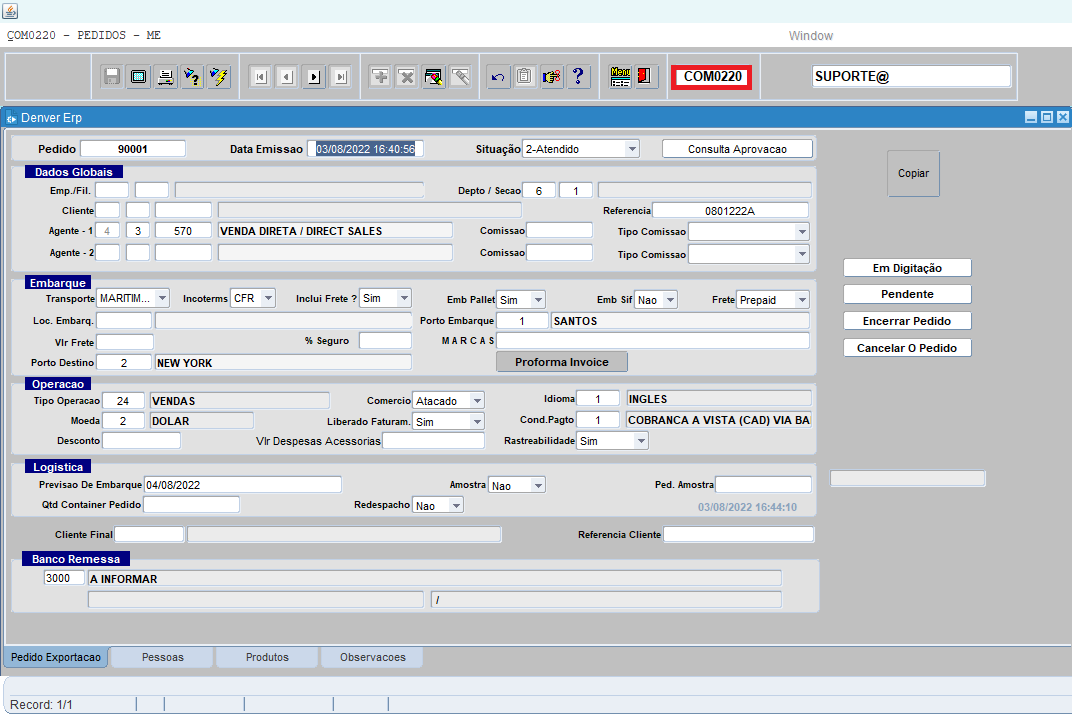Click the Qtd Container Pedido field
The width and height of the screenshot is (1072, 714).
pyautogui.click(x=191, y=505)
